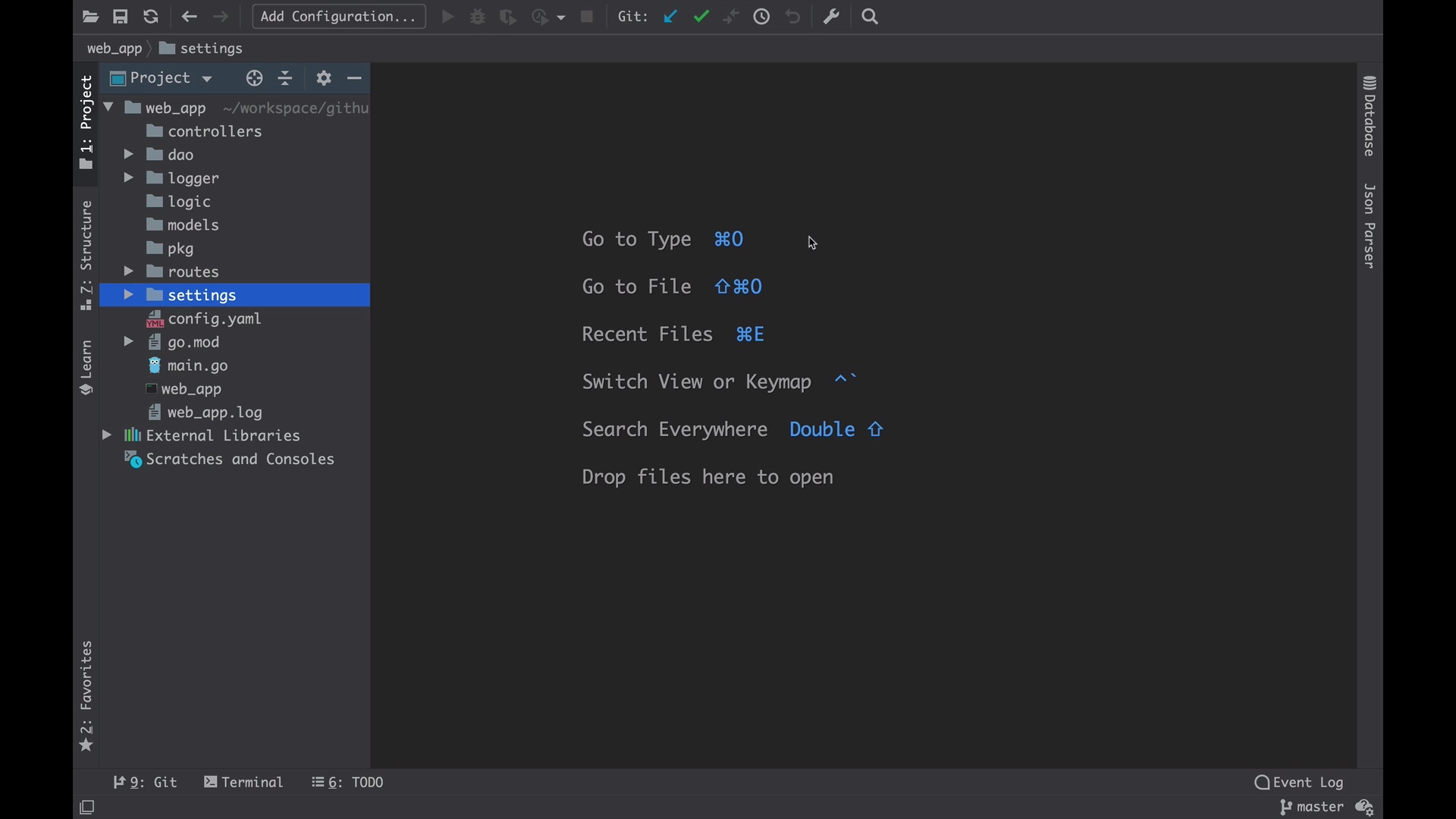Click the locate file crosshair icon
The width and height of the screenshot is (1456, 819).
coord(255,79)
